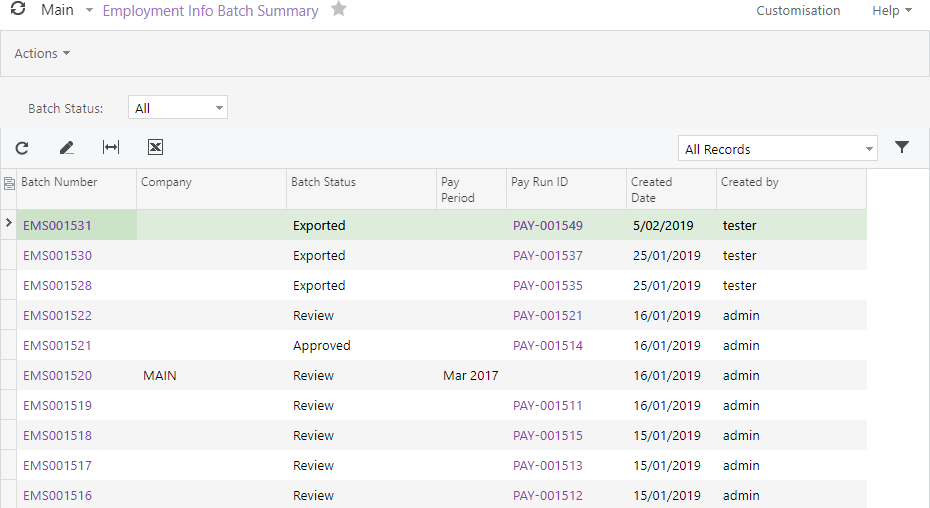
Task: Open the grid filter funnel icon
Action: click(x=902, y=148)
